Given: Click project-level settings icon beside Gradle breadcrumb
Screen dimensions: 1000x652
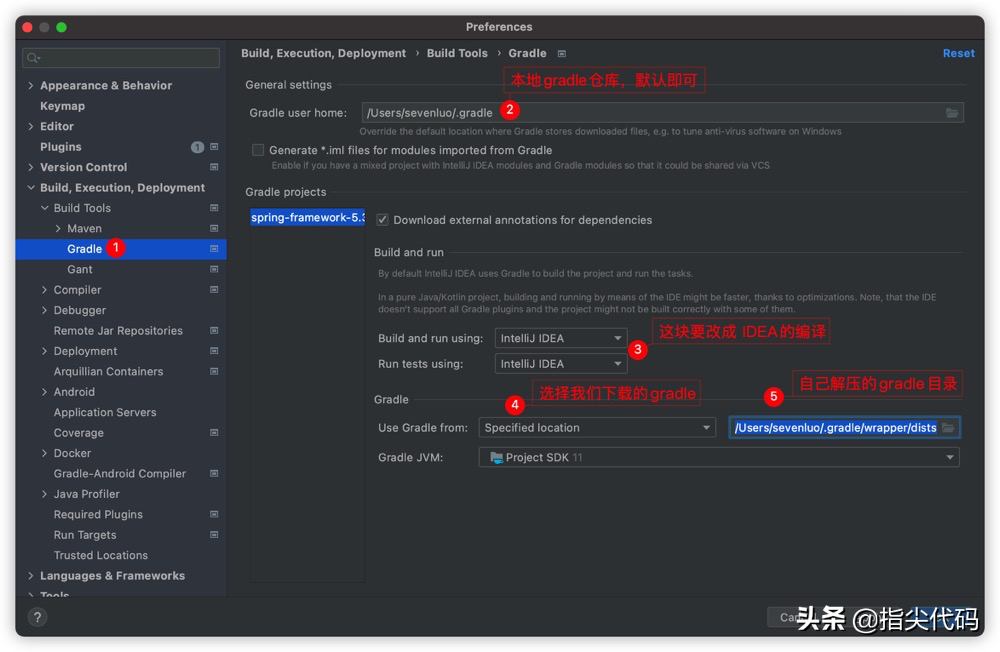Looking at the screenshot, I should tap(562, 54).
